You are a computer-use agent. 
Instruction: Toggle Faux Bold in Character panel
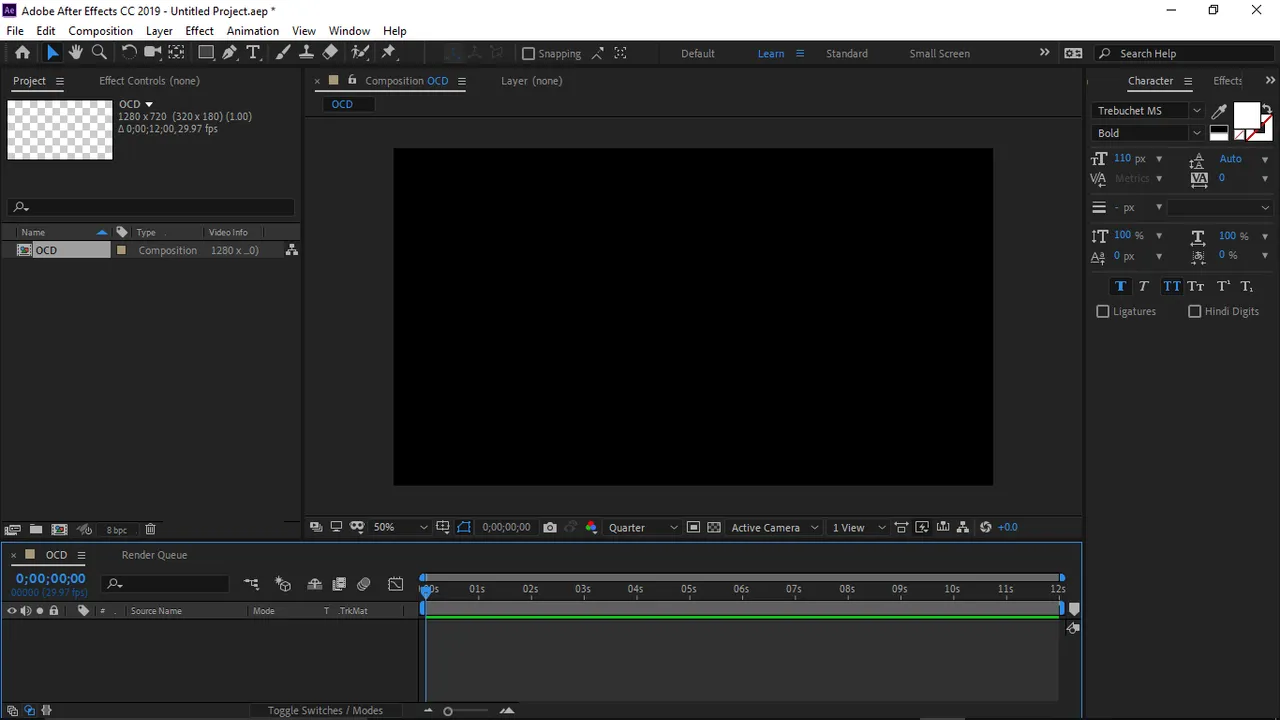[1120, 286]
